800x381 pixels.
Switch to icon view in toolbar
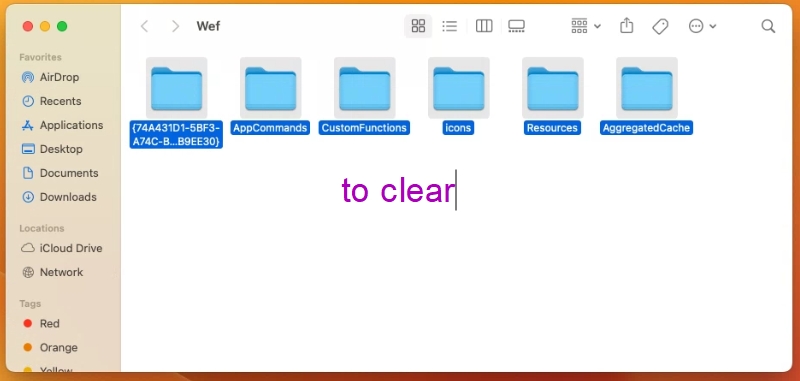point(418,26)
